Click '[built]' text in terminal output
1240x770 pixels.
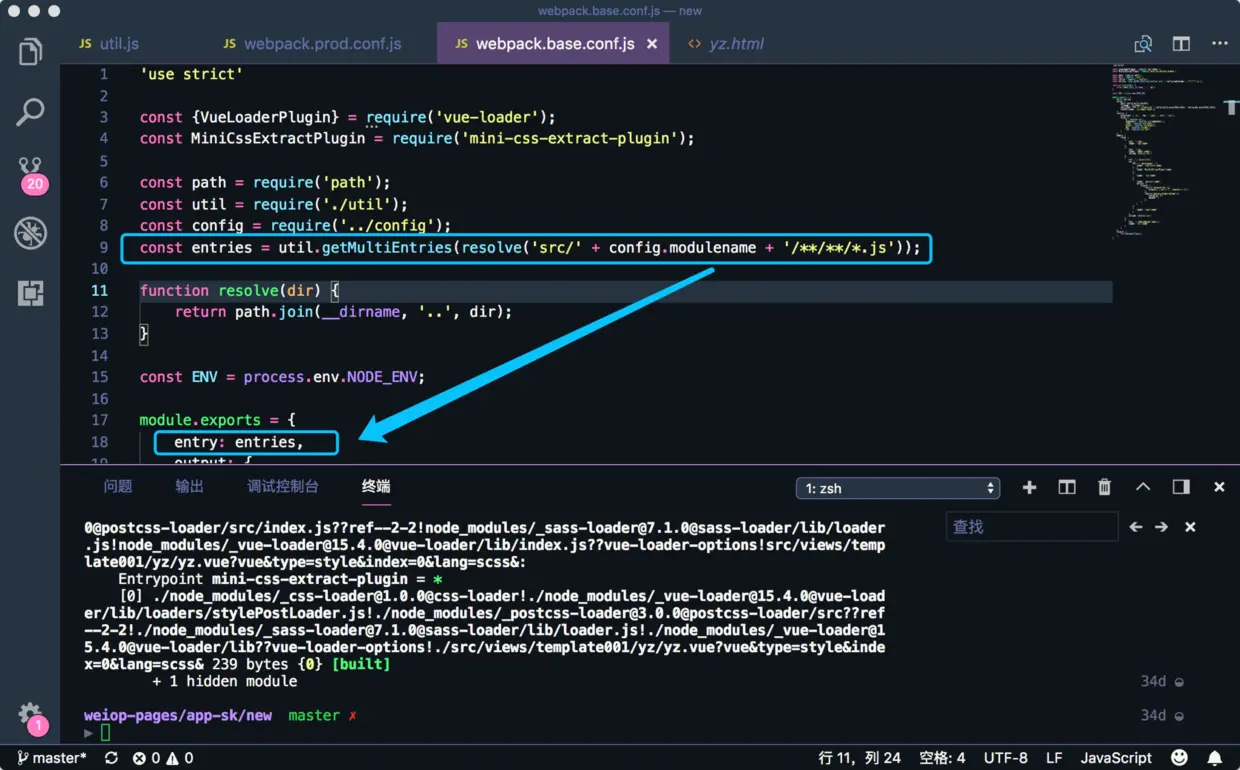pos(361,664)
